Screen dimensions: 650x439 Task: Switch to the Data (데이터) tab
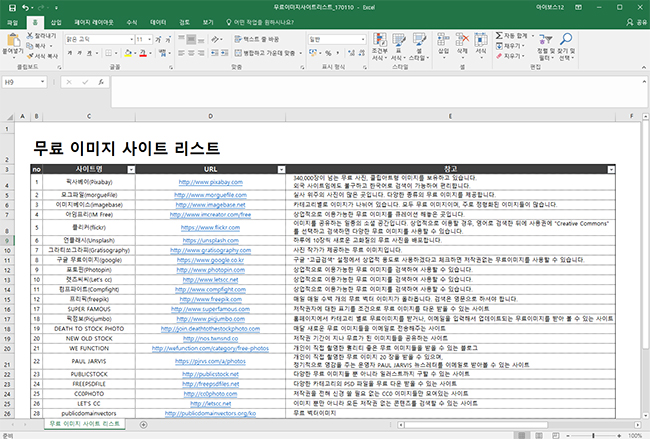[158, 22]
